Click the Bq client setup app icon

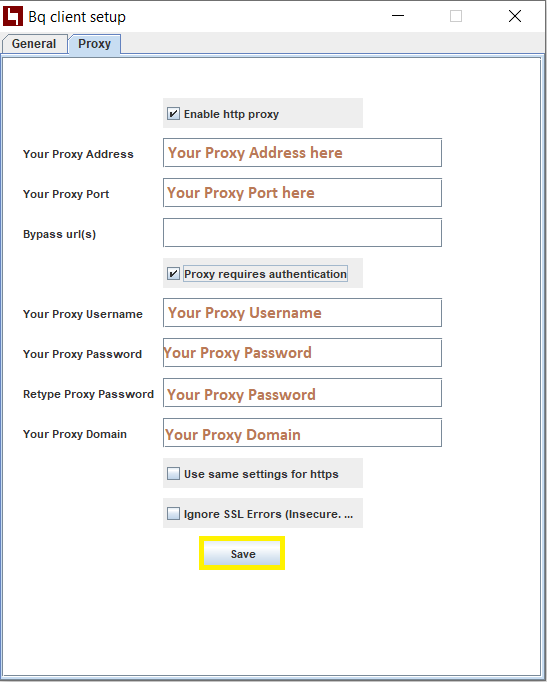(13, 16)
